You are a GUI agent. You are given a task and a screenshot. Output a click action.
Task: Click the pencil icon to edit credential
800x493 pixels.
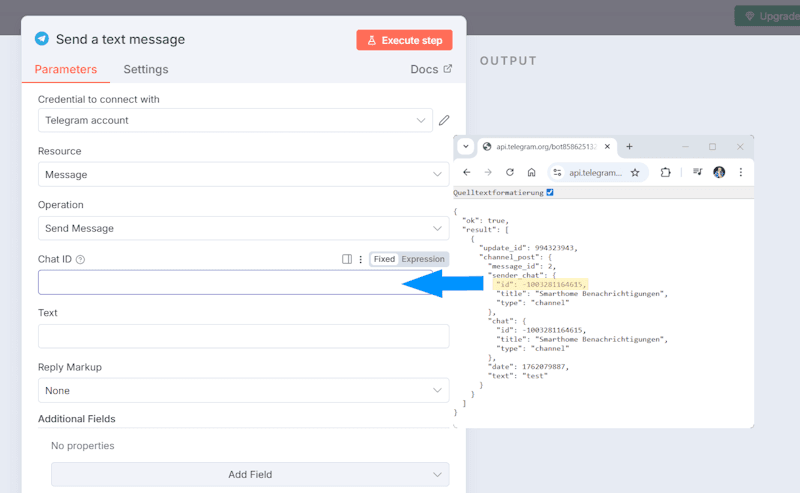click(x=444, y=121)
